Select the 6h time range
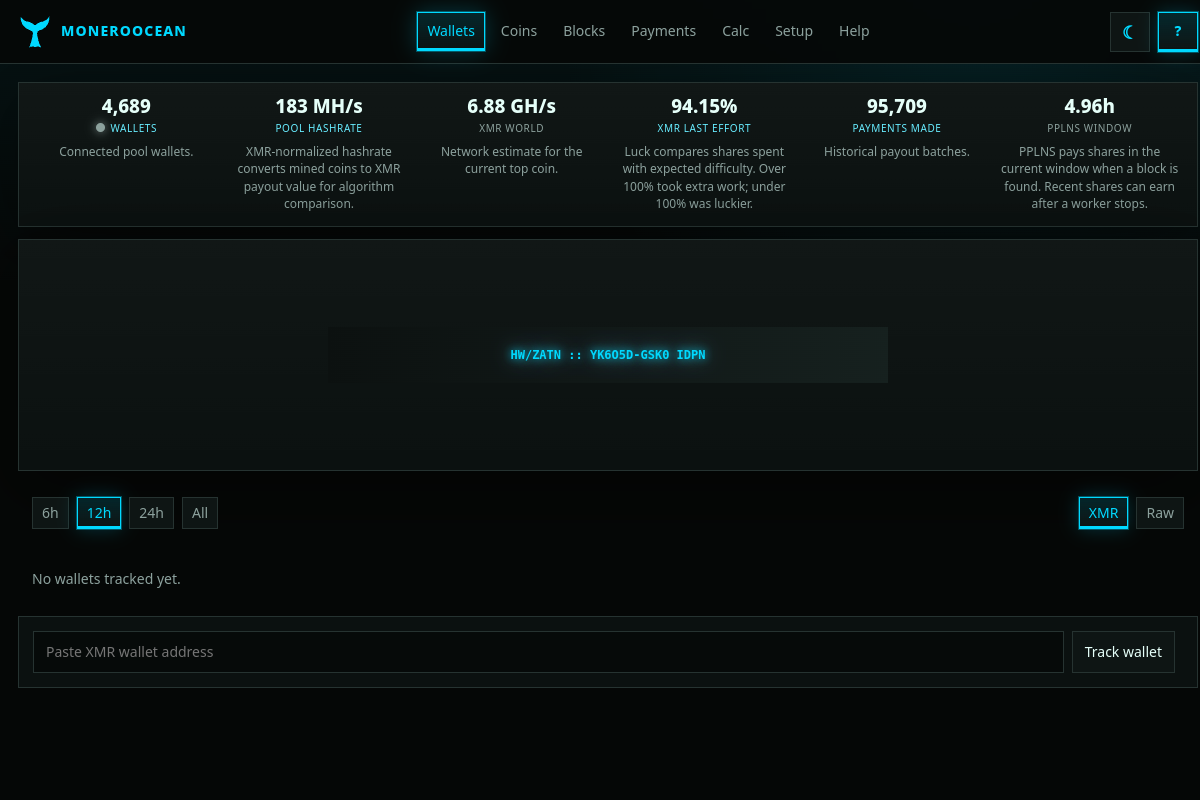The height and width of the screenshot is (800, 1200). click(50, 513)
